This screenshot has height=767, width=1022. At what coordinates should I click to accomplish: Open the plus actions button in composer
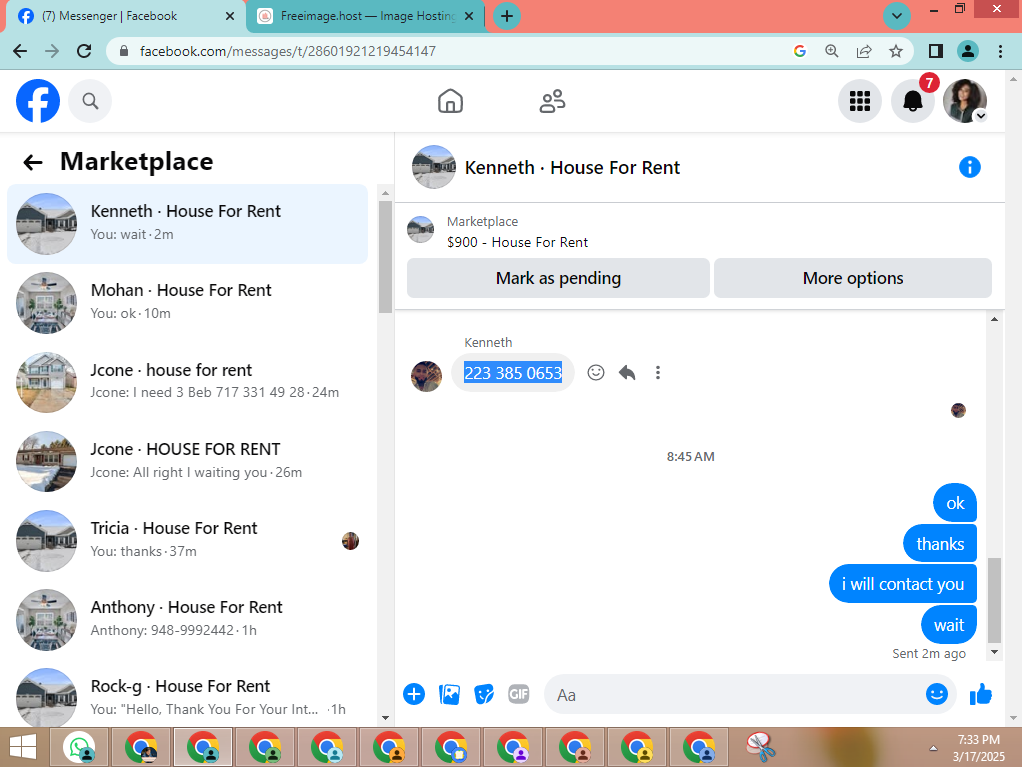(x=414, y=695)
